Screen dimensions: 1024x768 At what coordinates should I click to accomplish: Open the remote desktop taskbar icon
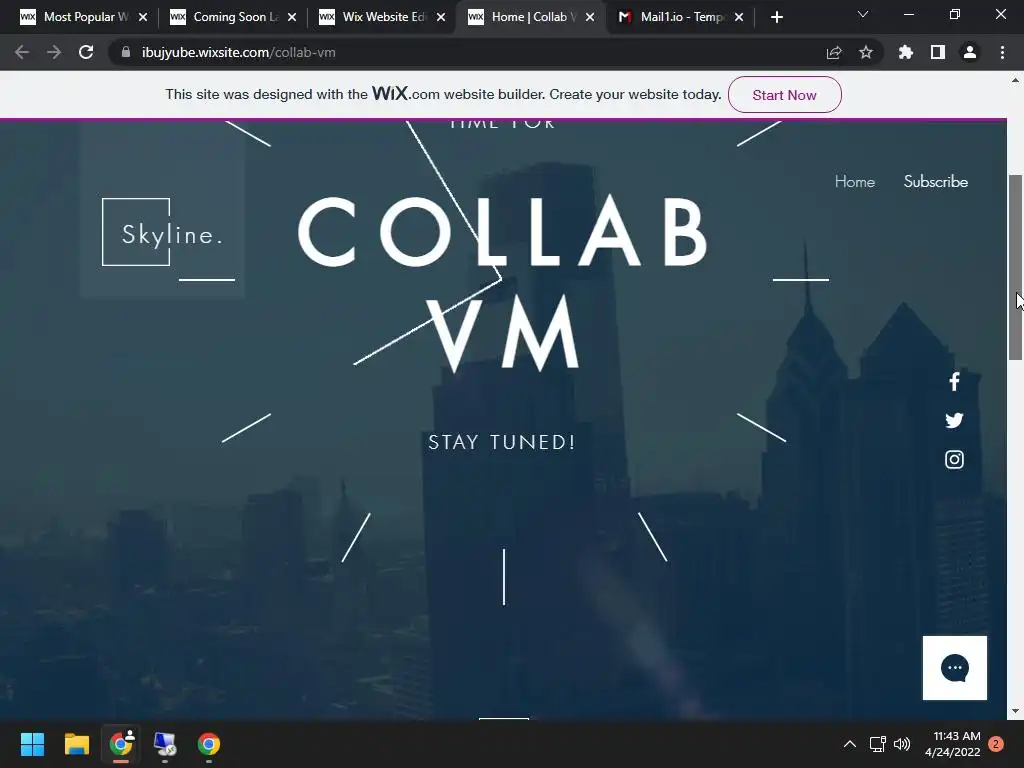(x=165, y=744)
